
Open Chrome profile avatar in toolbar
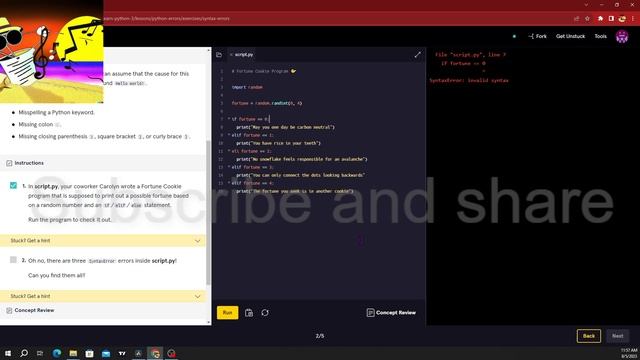(622, 18)
